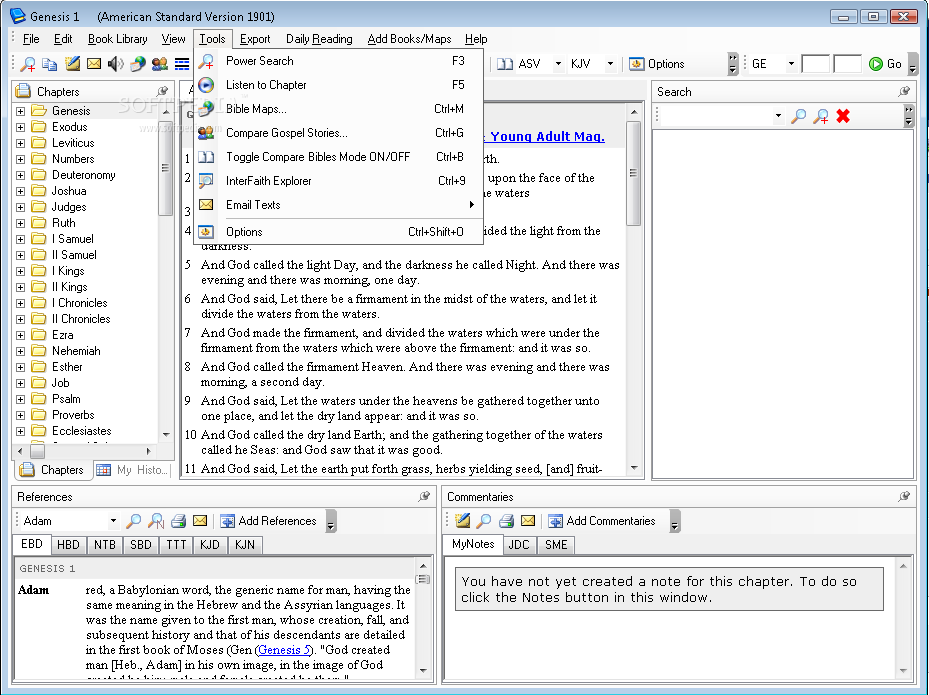This screenshot has height=695, width=929.
Task: Open Bible maps globe icon in toolbar
Action: coord(137,64)
